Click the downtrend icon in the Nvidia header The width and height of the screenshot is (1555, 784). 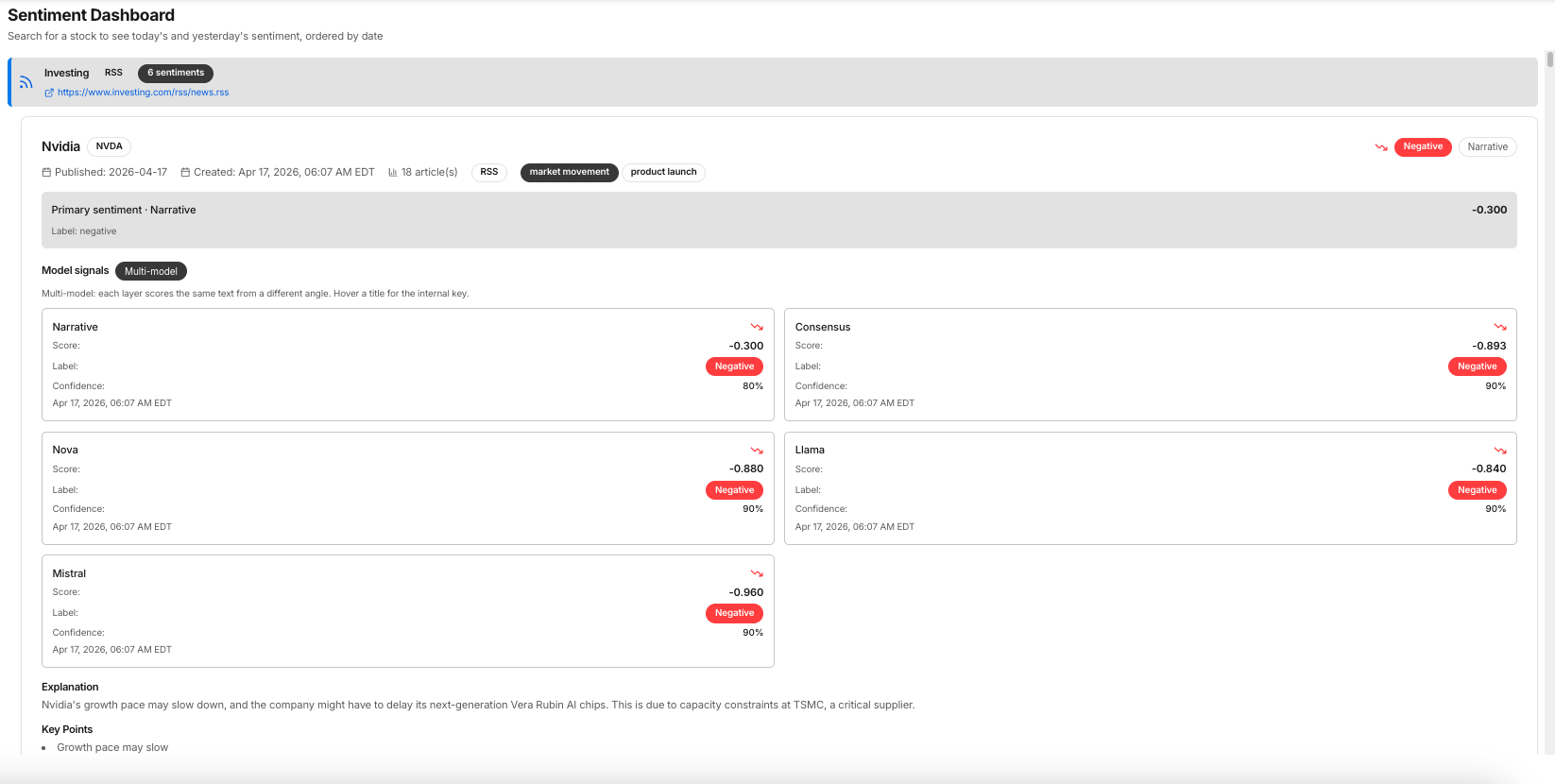pyautogui.click(x=1381, y=147)
